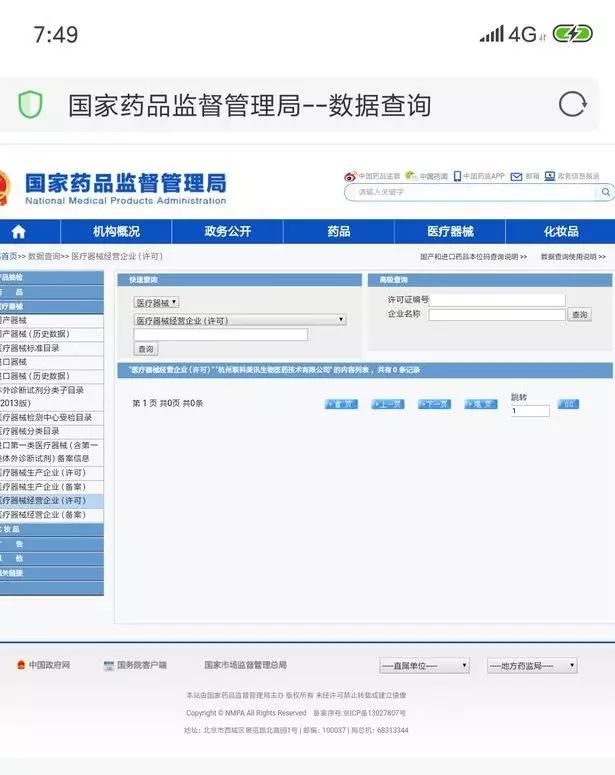Collapse the 医疗器械 sidebar section

52,306
